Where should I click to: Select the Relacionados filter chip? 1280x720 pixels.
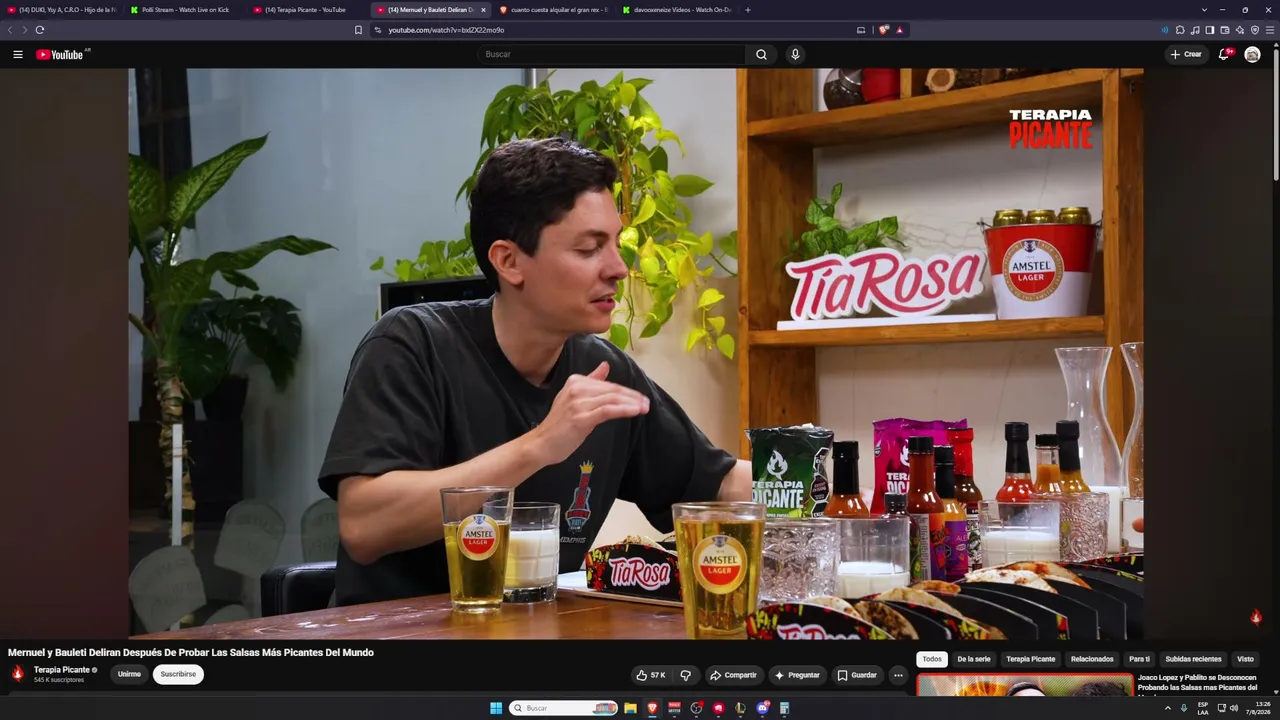(x=1092, y=659)
